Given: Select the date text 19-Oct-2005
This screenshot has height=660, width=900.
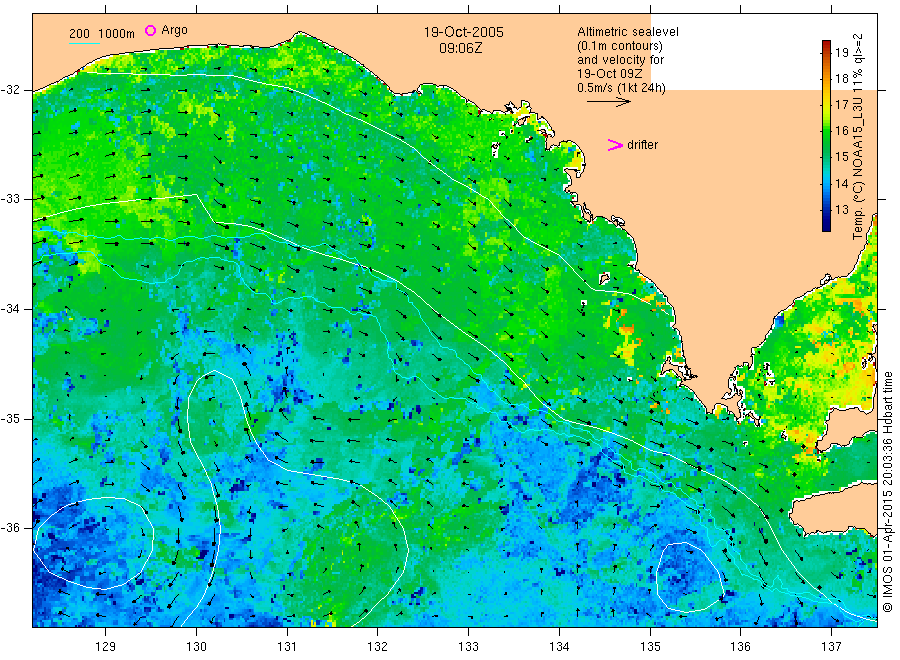Looking at the screenshot, I should point(463,32).
